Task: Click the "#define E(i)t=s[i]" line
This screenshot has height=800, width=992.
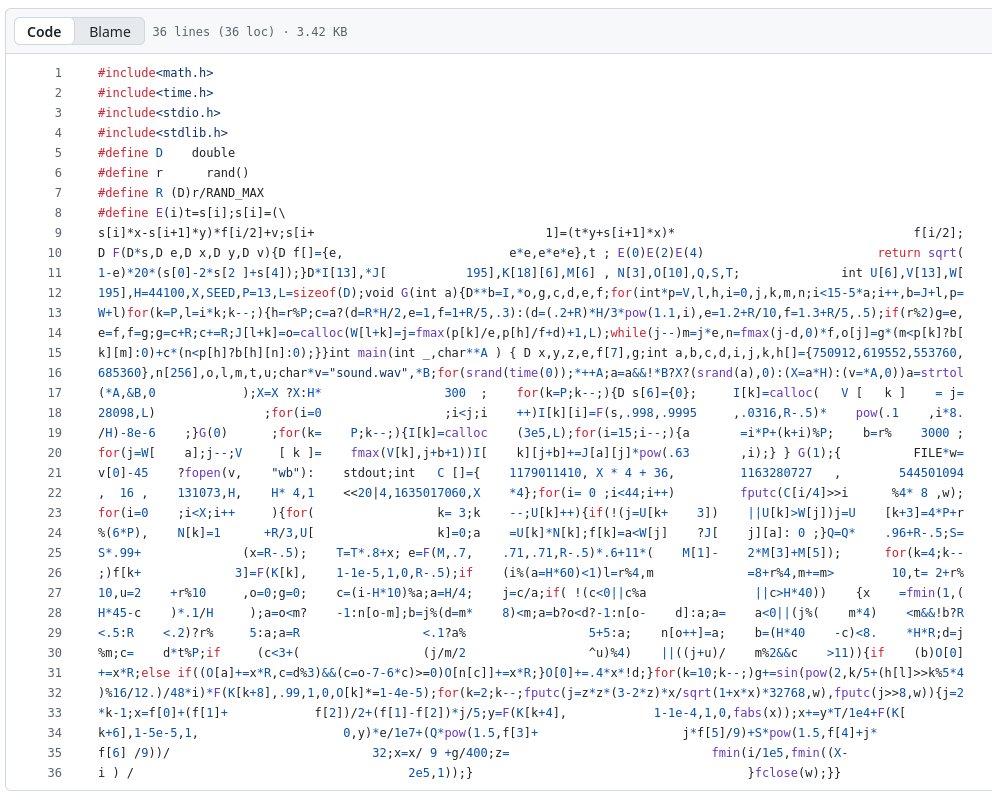Action: point(192,213)
